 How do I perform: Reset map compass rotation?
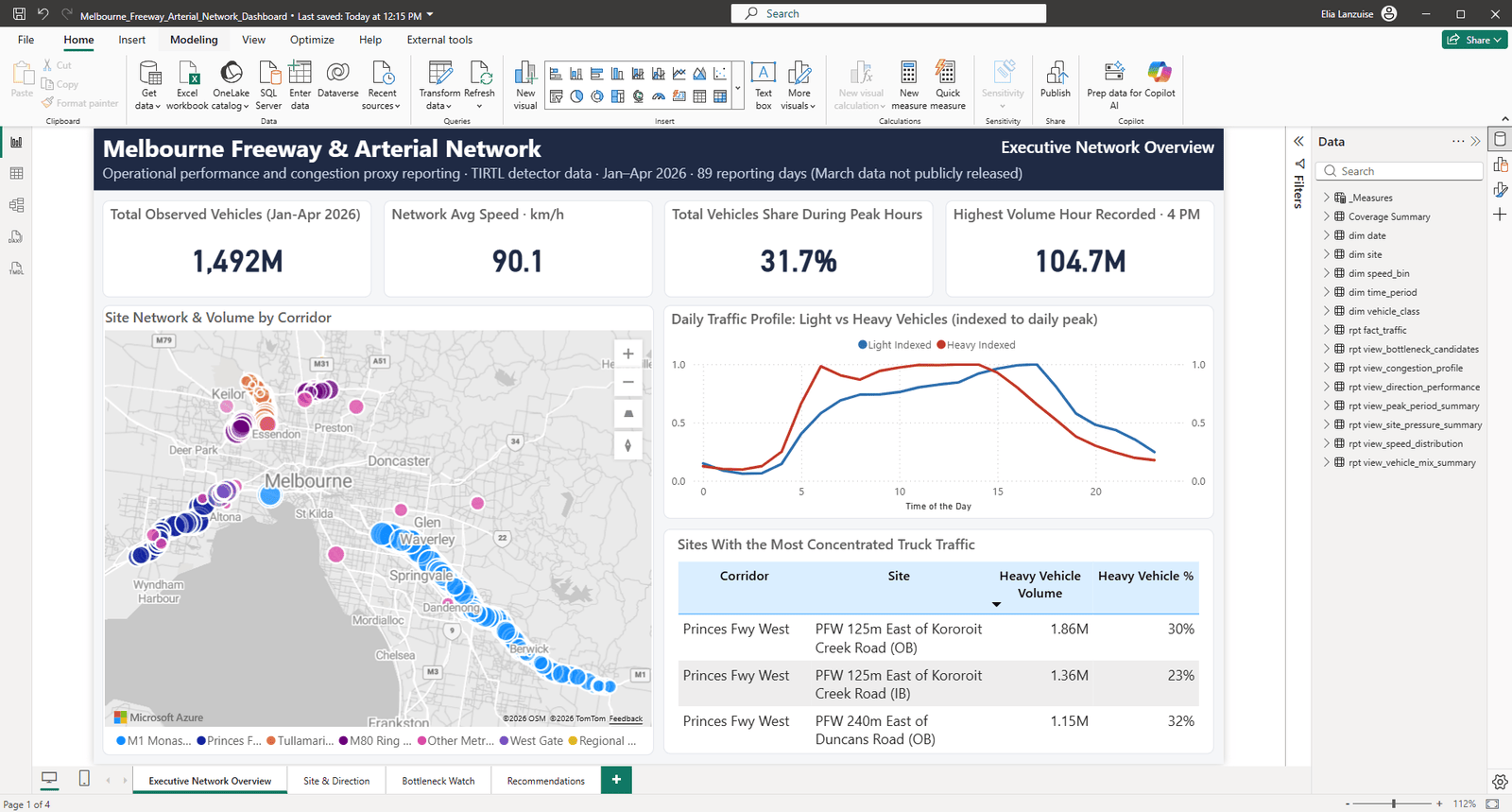point(628,445)
